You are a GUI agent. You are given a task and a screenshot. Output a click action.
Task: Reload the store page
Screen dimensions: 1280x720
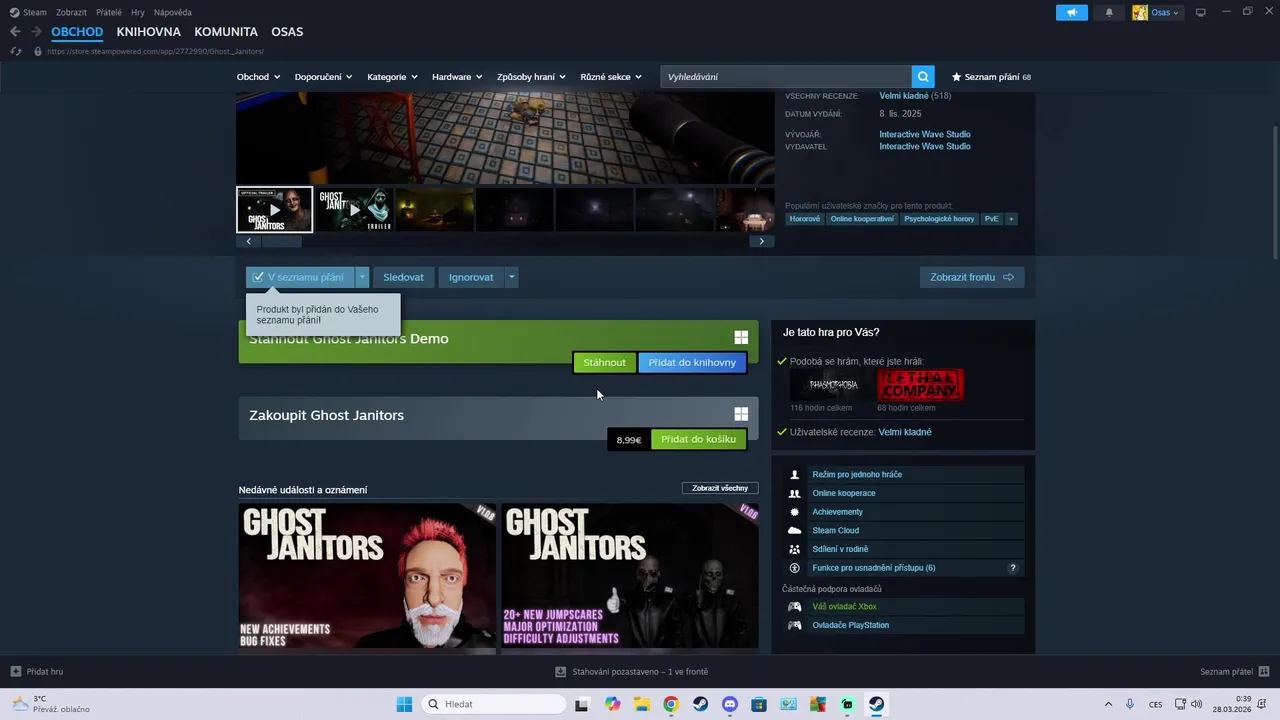pos(16,51)
